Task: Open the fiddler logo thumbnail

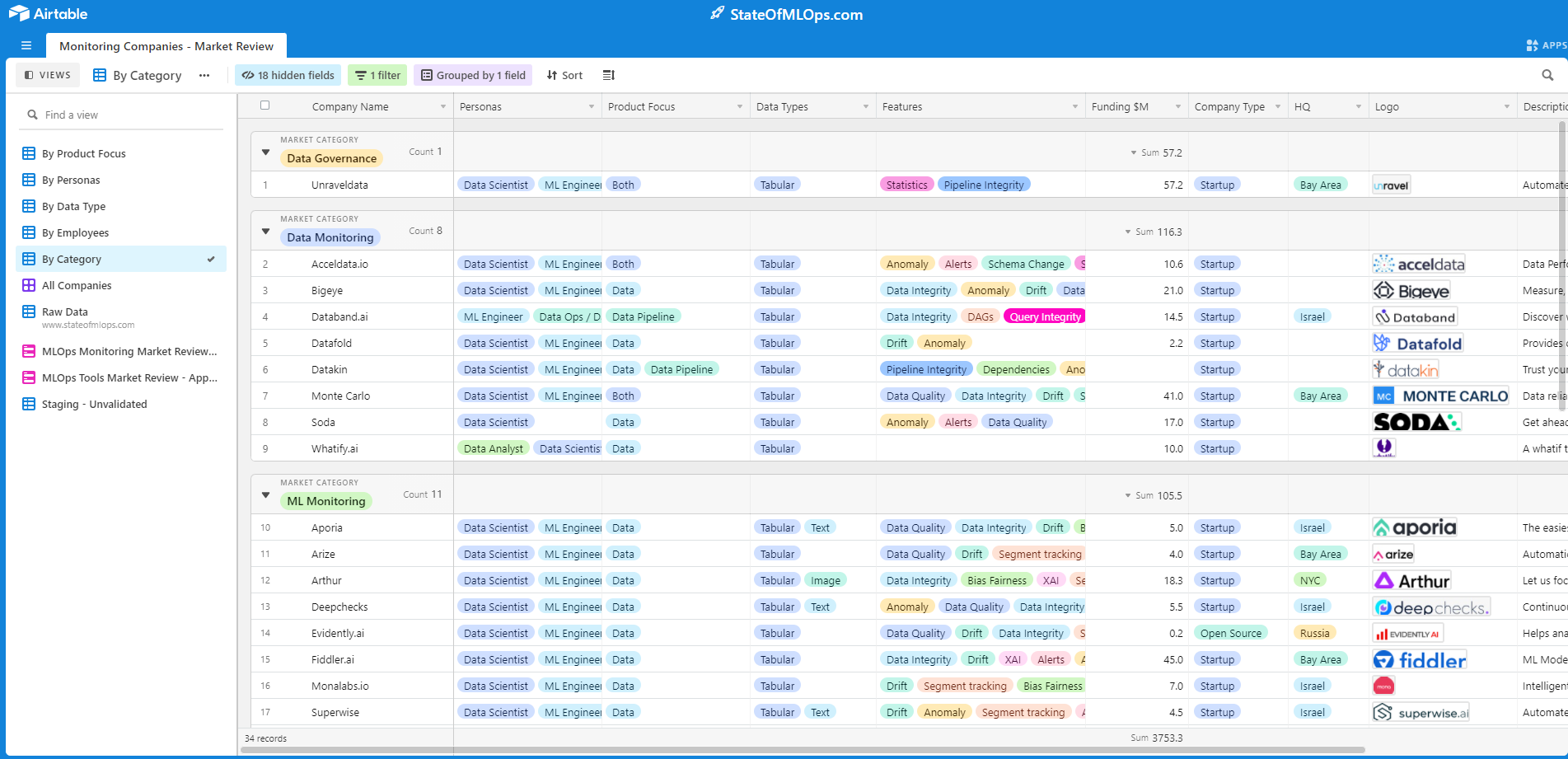Action: tap(1421, 659)
